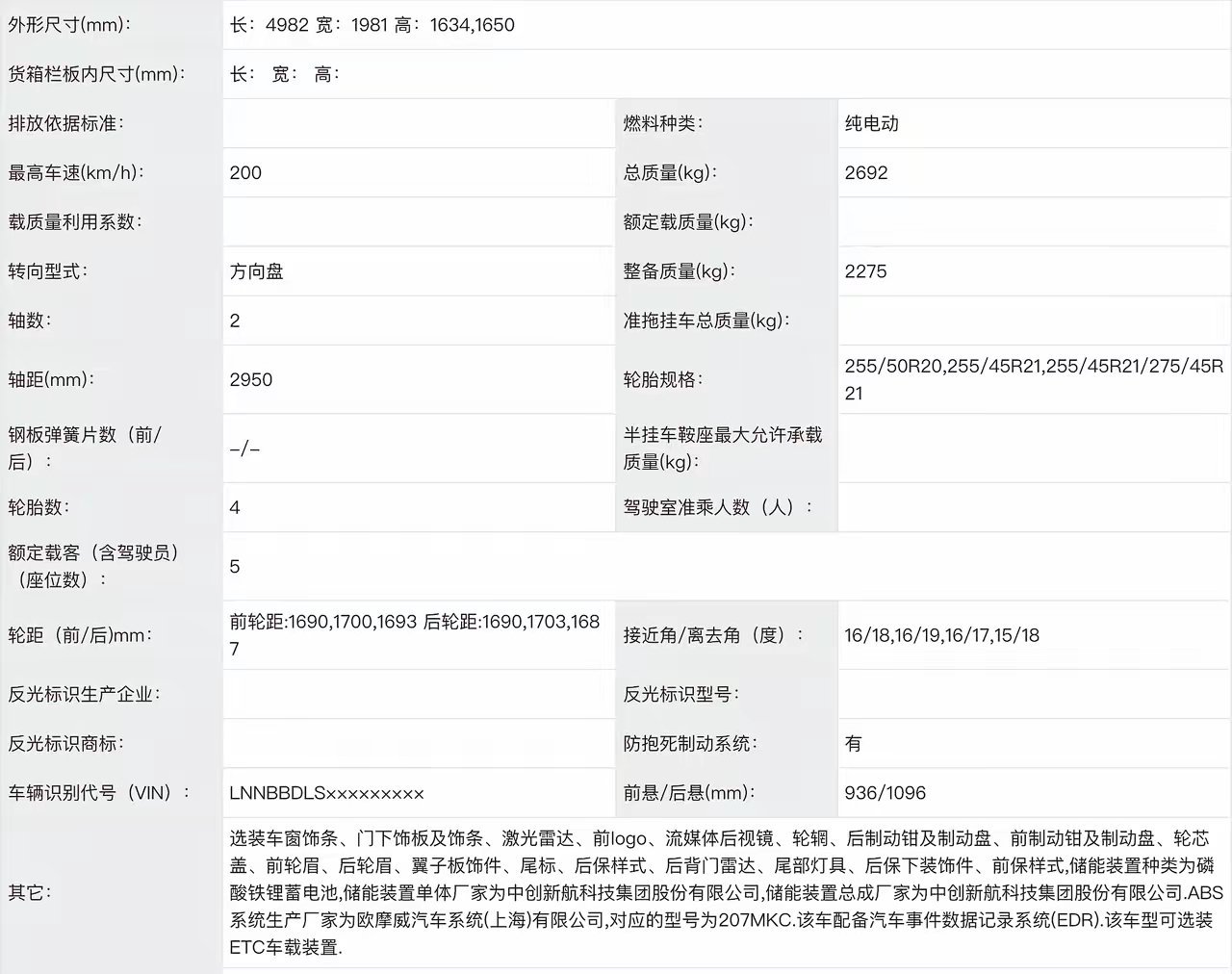Select wheelbase value 2950
The width and height of the screenshot is (1232, 974).
click(x=251, y=379)
